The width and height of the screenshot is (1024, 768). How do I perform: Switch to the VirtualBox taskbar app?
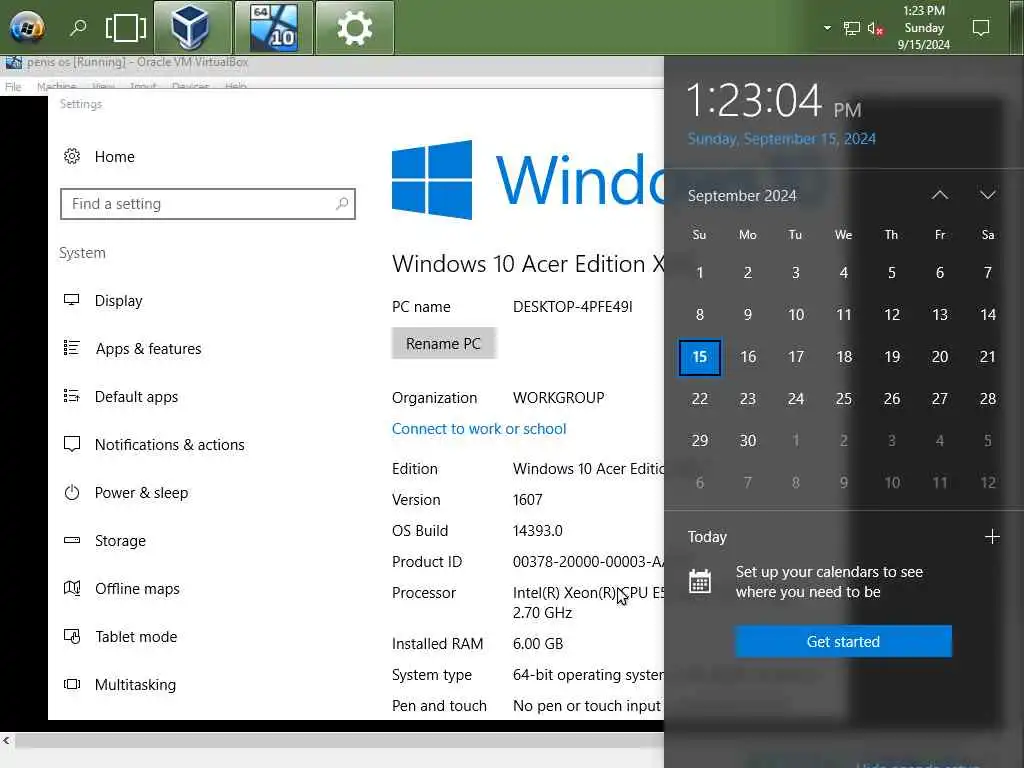(192, 27)
